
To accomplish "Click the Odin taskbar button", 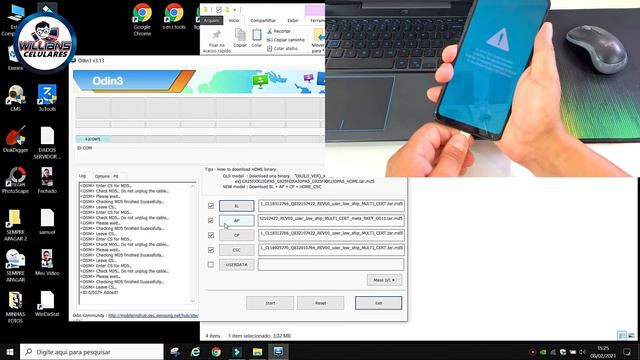I will tap(278, 351).
